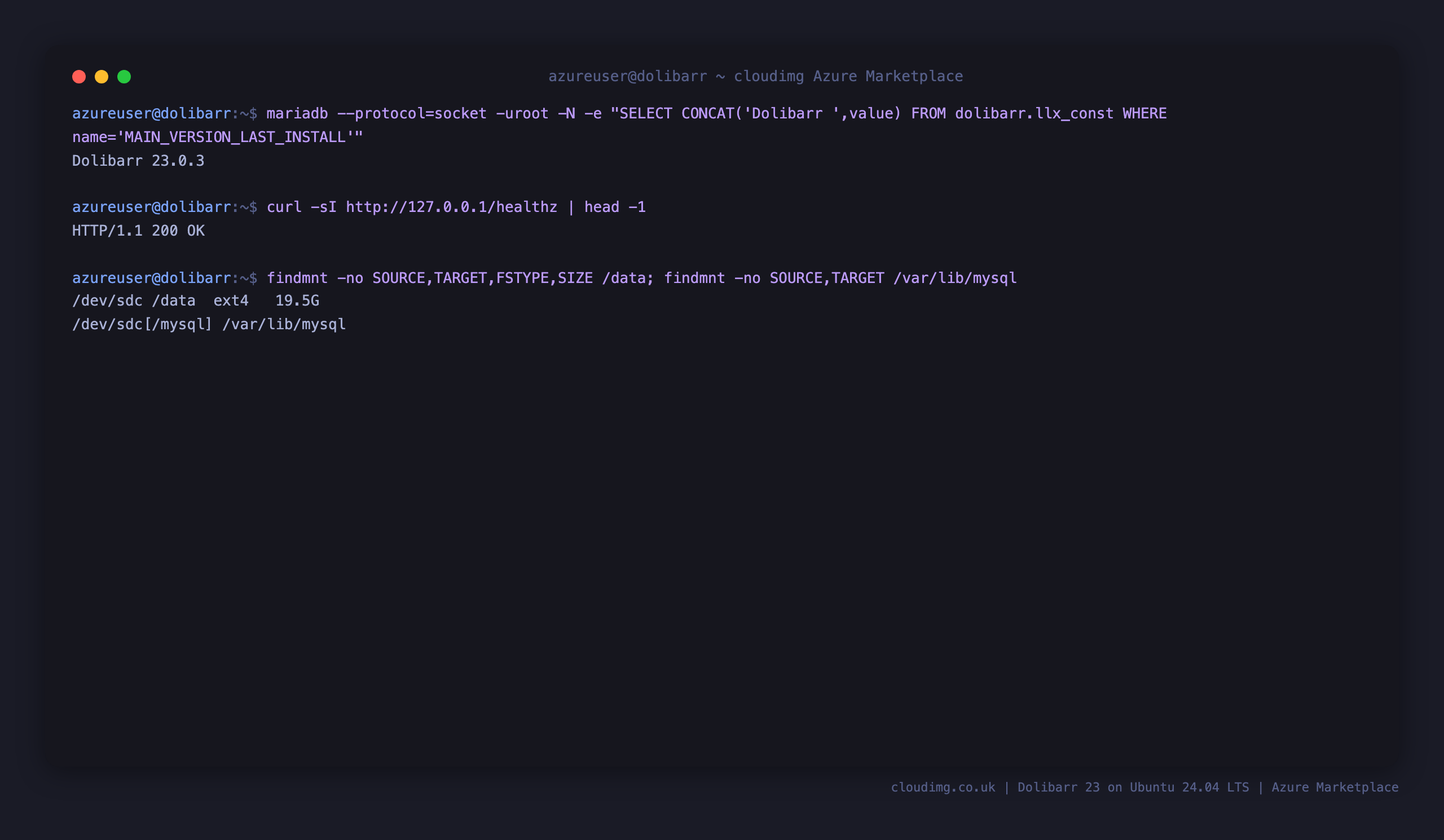Click the 'HTTP/1.1 200 OK' output
Image resolution: width=1444 pixels, height=840 pixels.
(x=138, y=231)
